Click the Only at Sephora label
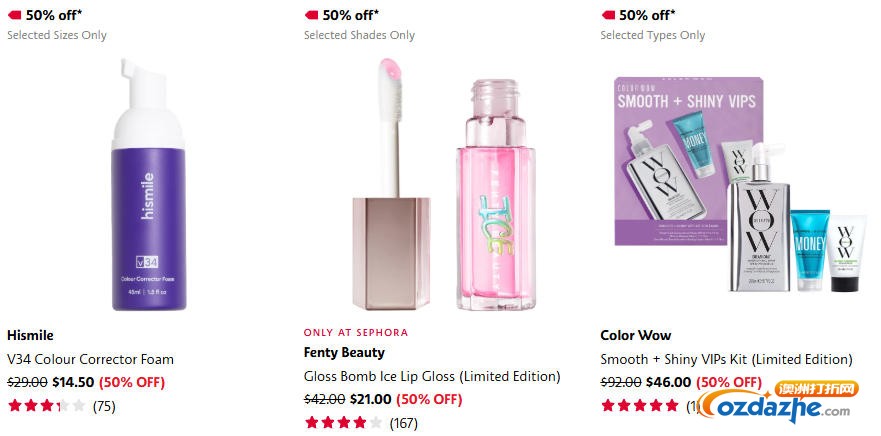The height and width of the screenshot is (436, 881). point(356,332)
